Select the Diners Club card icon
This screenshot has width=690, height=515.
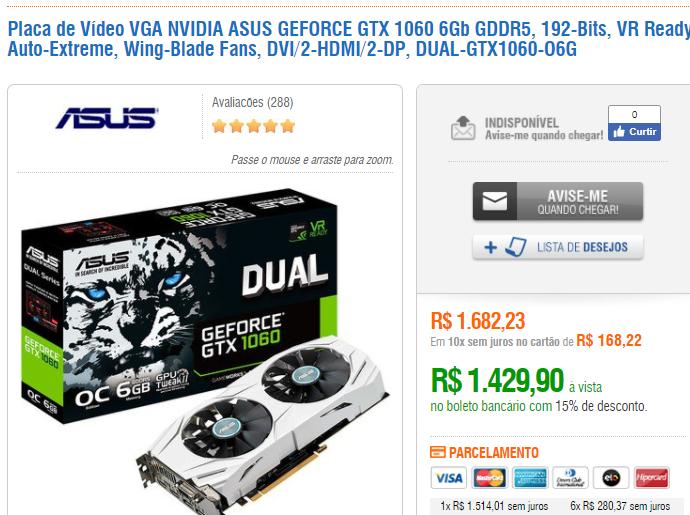[x=570, y=478]
